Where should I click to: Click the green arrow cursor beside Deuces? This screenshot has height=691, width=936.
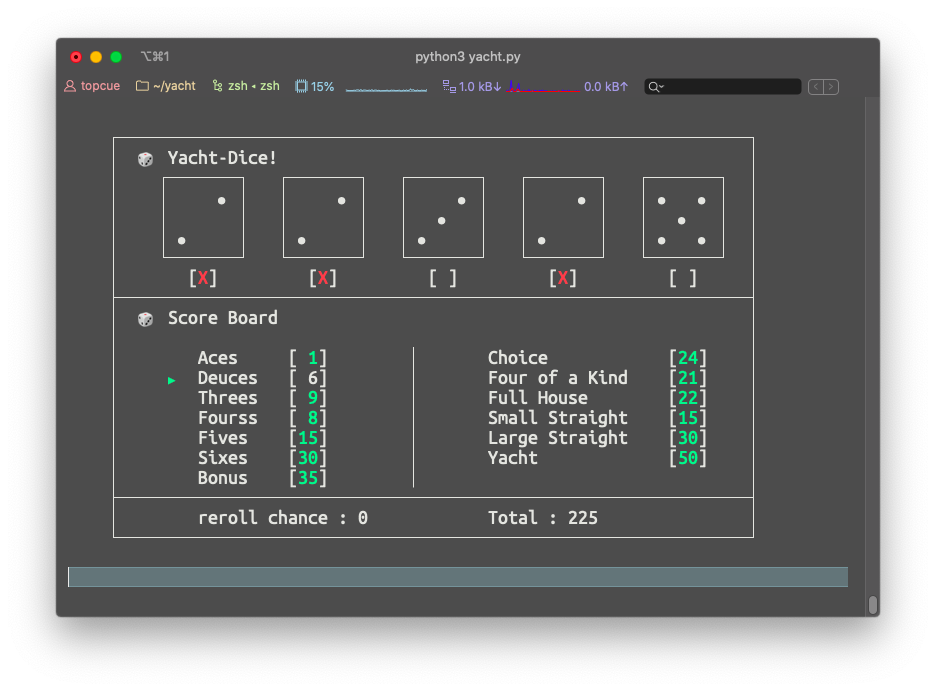pos(171,380)
